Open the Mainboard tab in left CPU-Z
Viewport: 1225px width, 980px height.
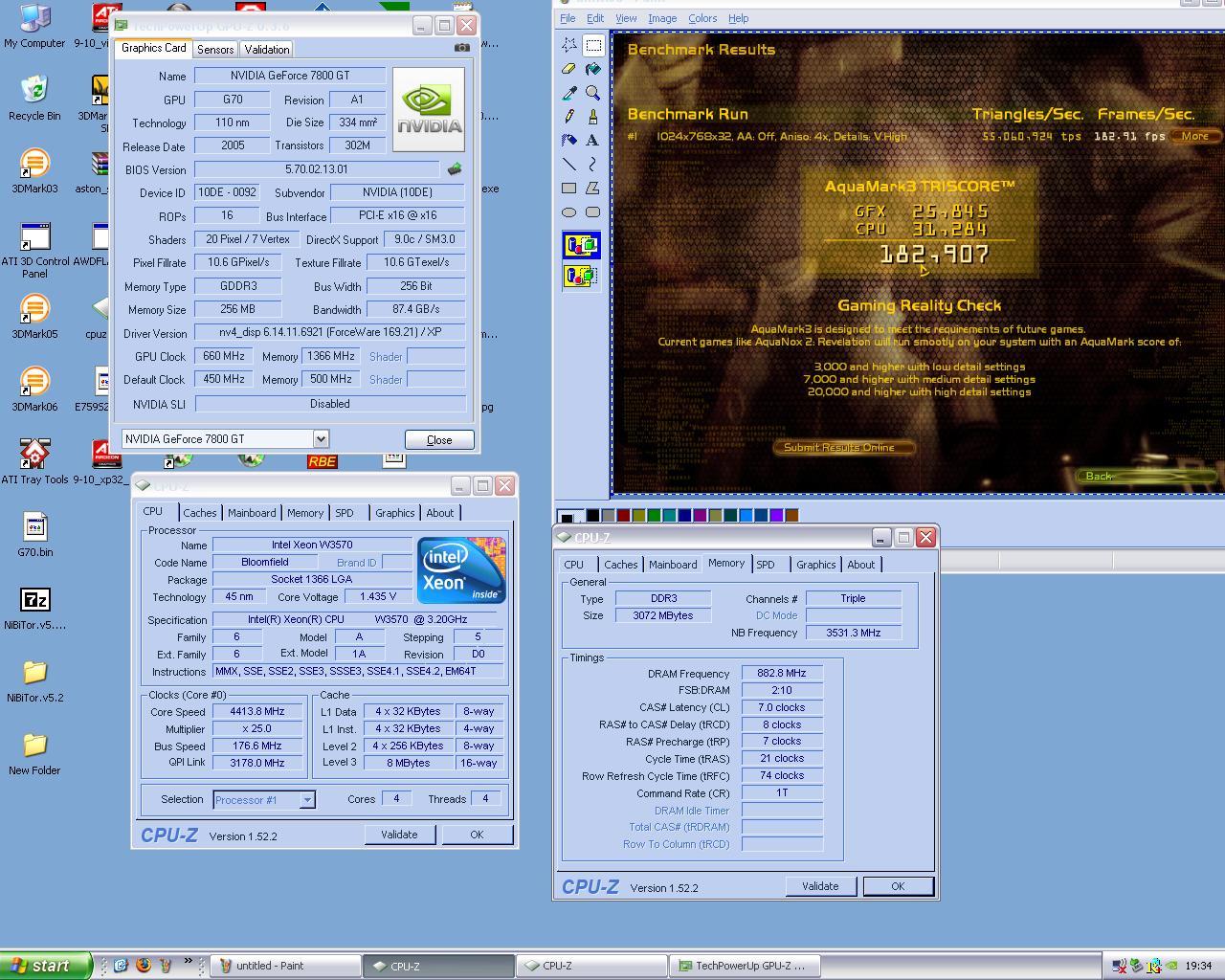coord(252,513)
